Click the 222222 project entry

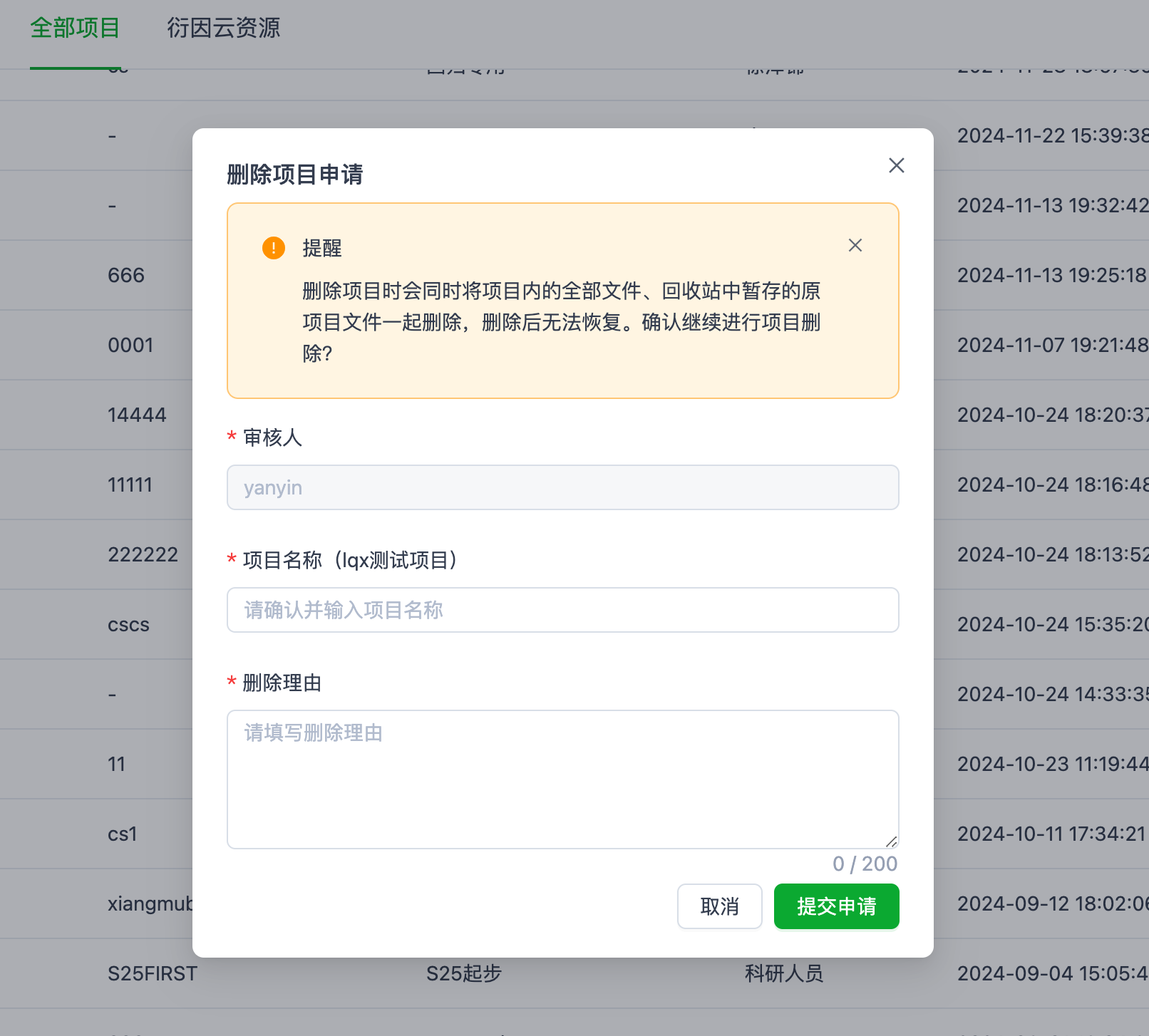tap(143, 554)
